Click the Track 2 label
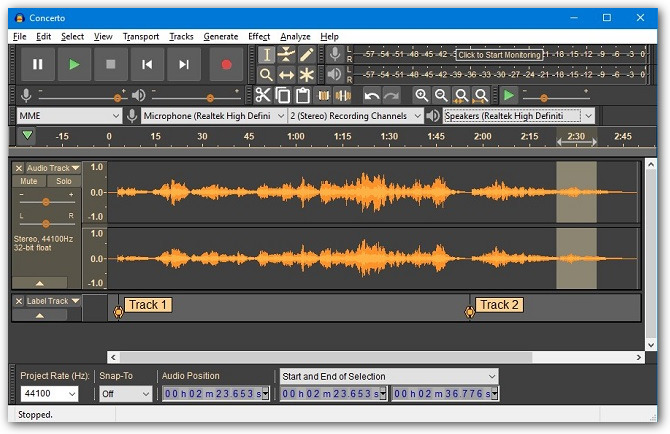This screenshot has height=434, width=670. pos(499,305)
